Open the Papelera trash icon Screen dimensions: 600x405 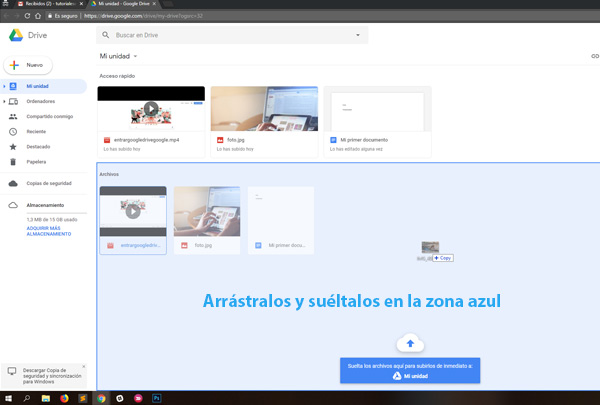[x=13, y=160]
